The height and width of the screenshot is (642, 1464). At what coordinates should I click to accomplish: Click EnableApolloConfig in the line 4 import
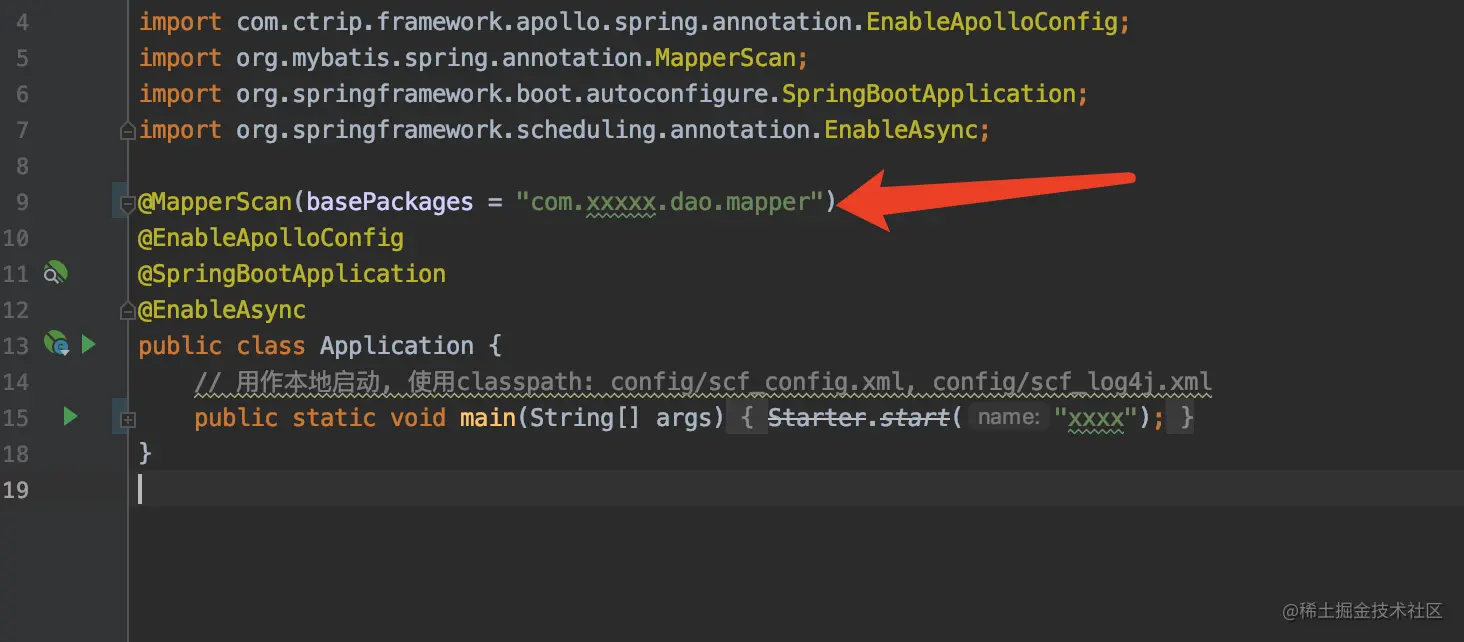[x=992, y=22]
